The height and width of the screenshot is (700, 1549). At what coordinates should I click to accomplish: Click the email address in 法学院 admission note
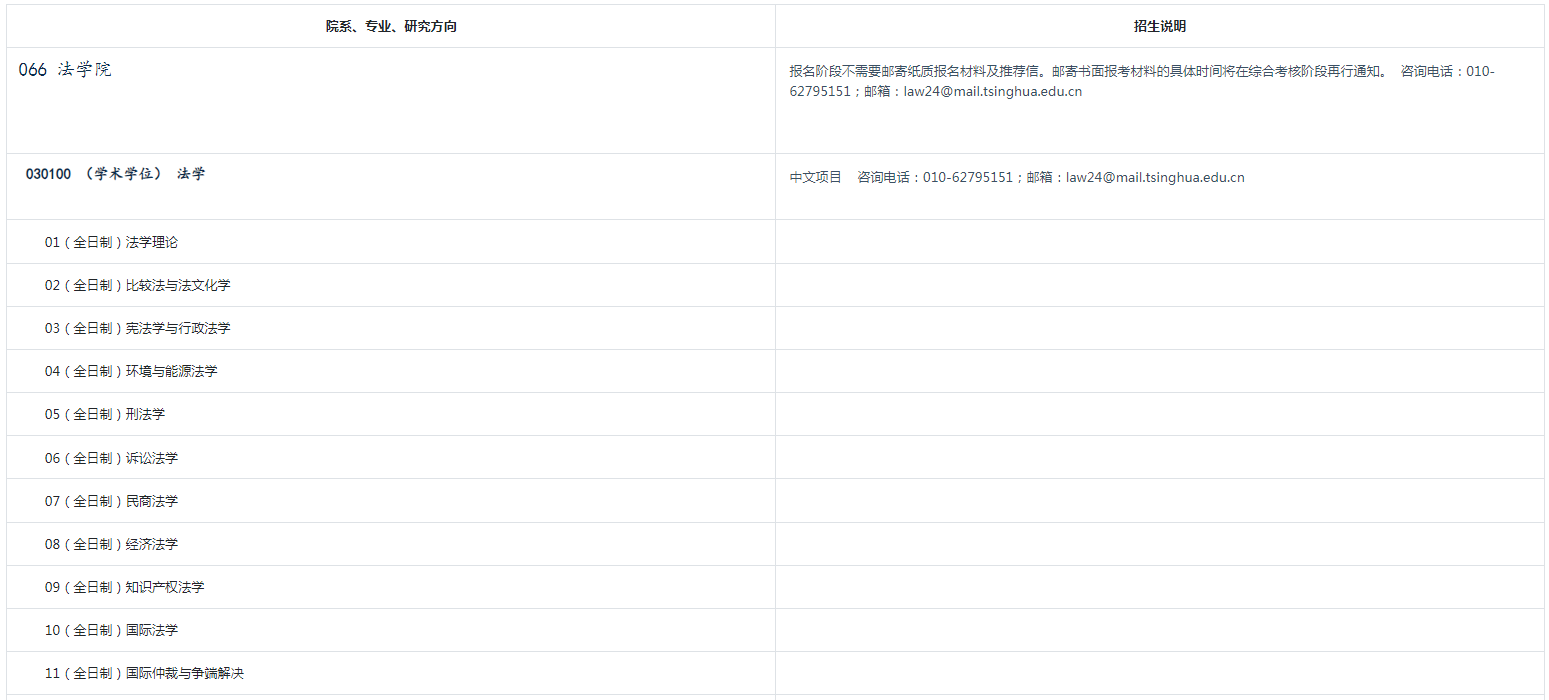point(992,92)
